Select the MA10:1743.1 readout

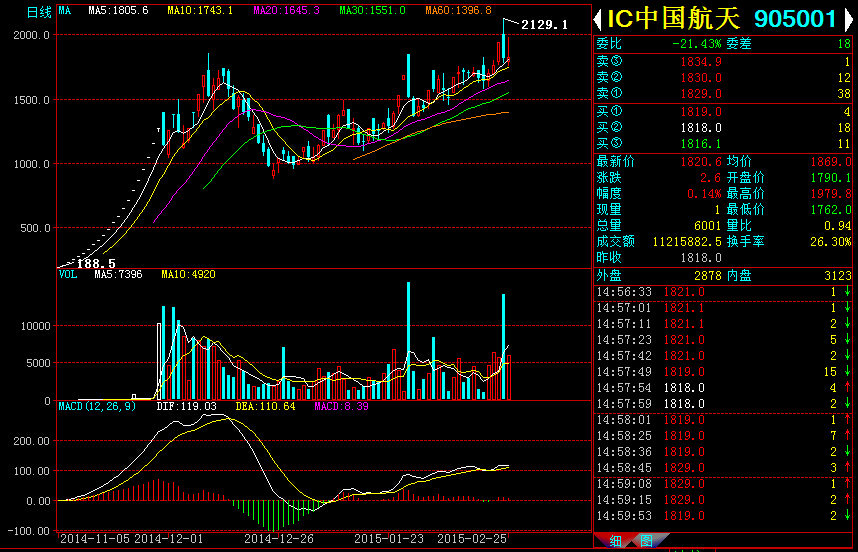click(200, 10)
